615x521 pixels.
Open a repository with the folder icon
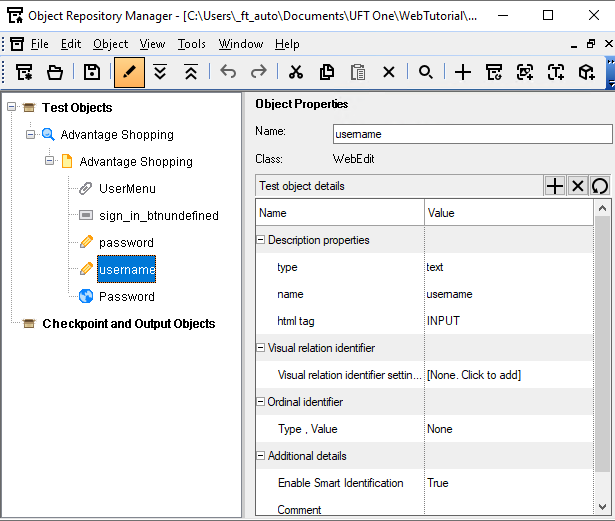click(x=55, y=72)
